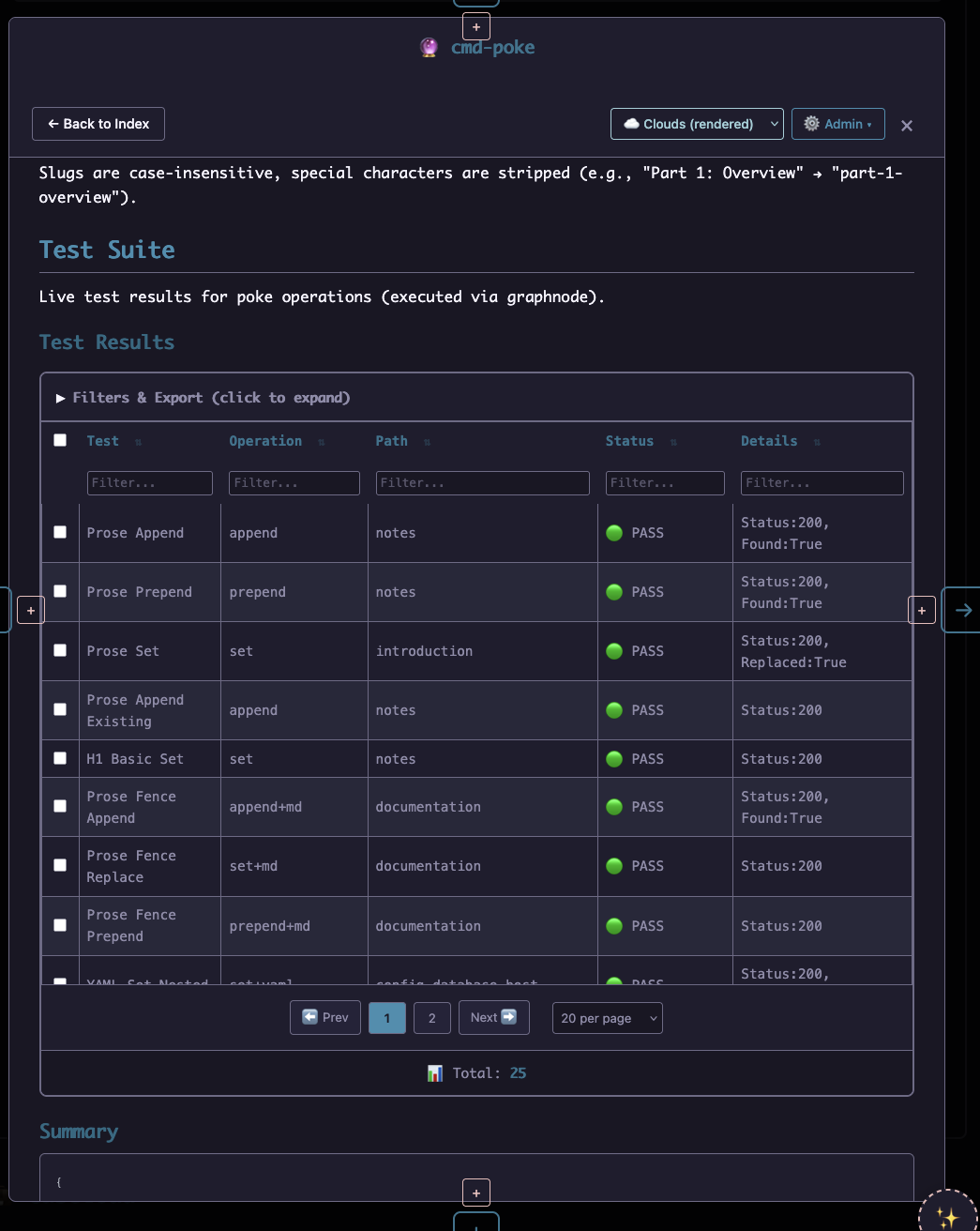The height and width of the screenshot is (1231, 980).
Task: Click the Next page button
Action: point(493,1017)
